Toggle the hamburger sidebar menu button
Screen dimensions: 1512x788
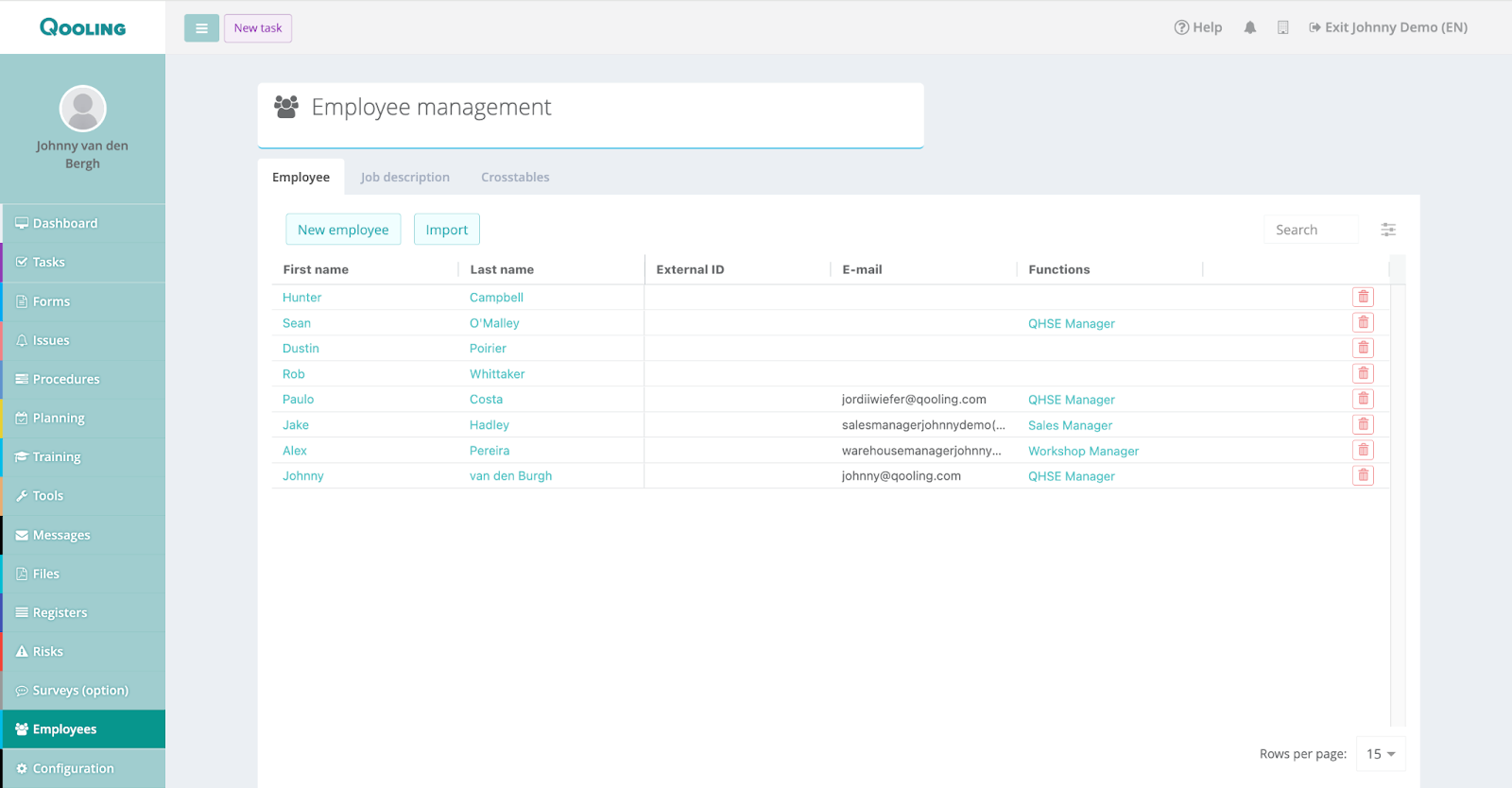click(201, 28)
